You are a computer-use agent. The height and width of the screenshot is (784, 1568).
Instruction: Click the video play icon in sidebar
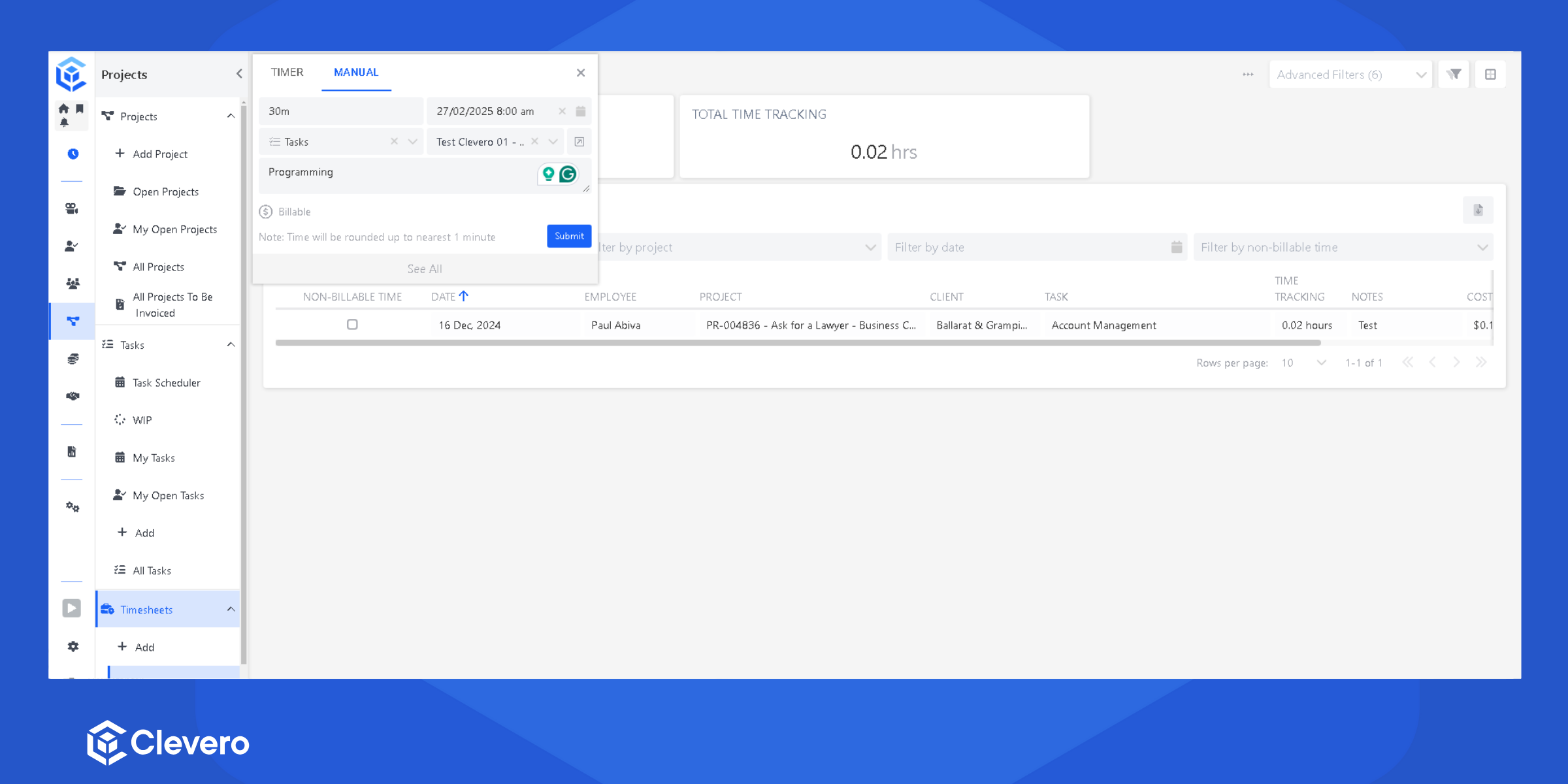[x=72, y=608]
